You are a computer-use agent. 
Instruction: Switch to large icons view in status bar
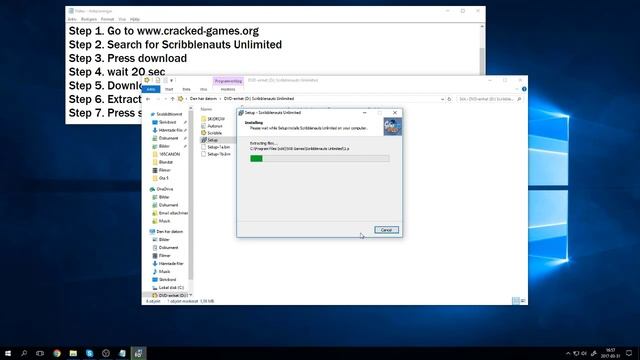tap(523, 301)
